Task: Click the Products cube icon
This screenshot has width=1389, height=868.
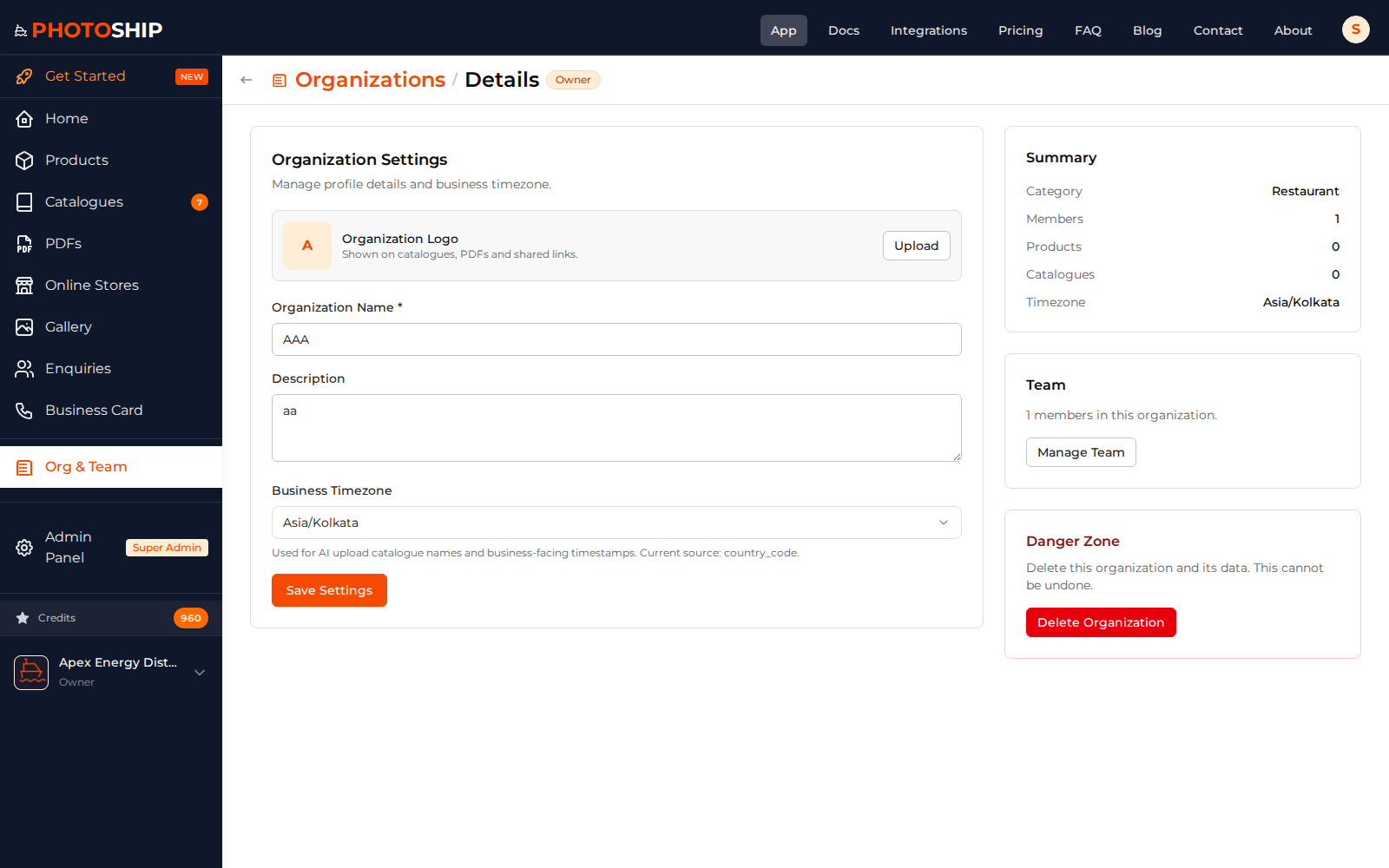Action: click(24, 161)
